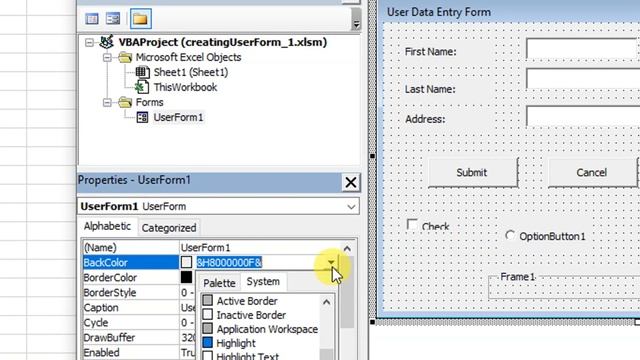The width and height of the screenshot is (640, 360).
Task: Select ThisWorkbook in project tree
Action: click(185, 87)
